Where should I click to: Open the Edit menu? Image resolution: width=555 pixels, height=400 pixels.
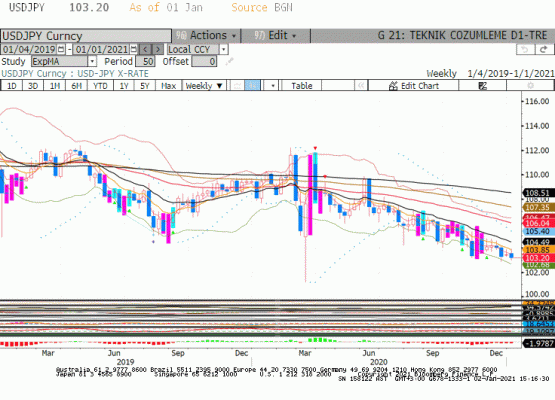coord(275,35)
